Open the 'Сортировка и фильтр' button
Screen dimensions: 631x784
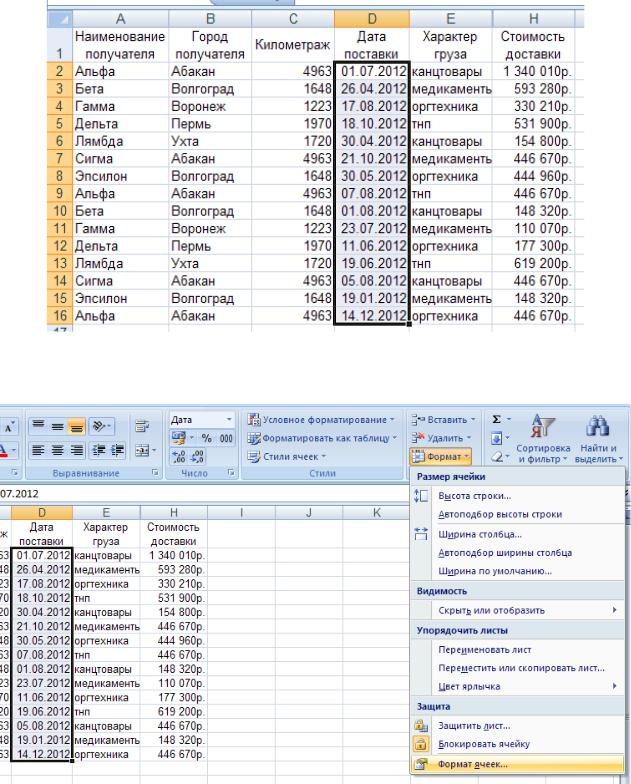(543, 438)
